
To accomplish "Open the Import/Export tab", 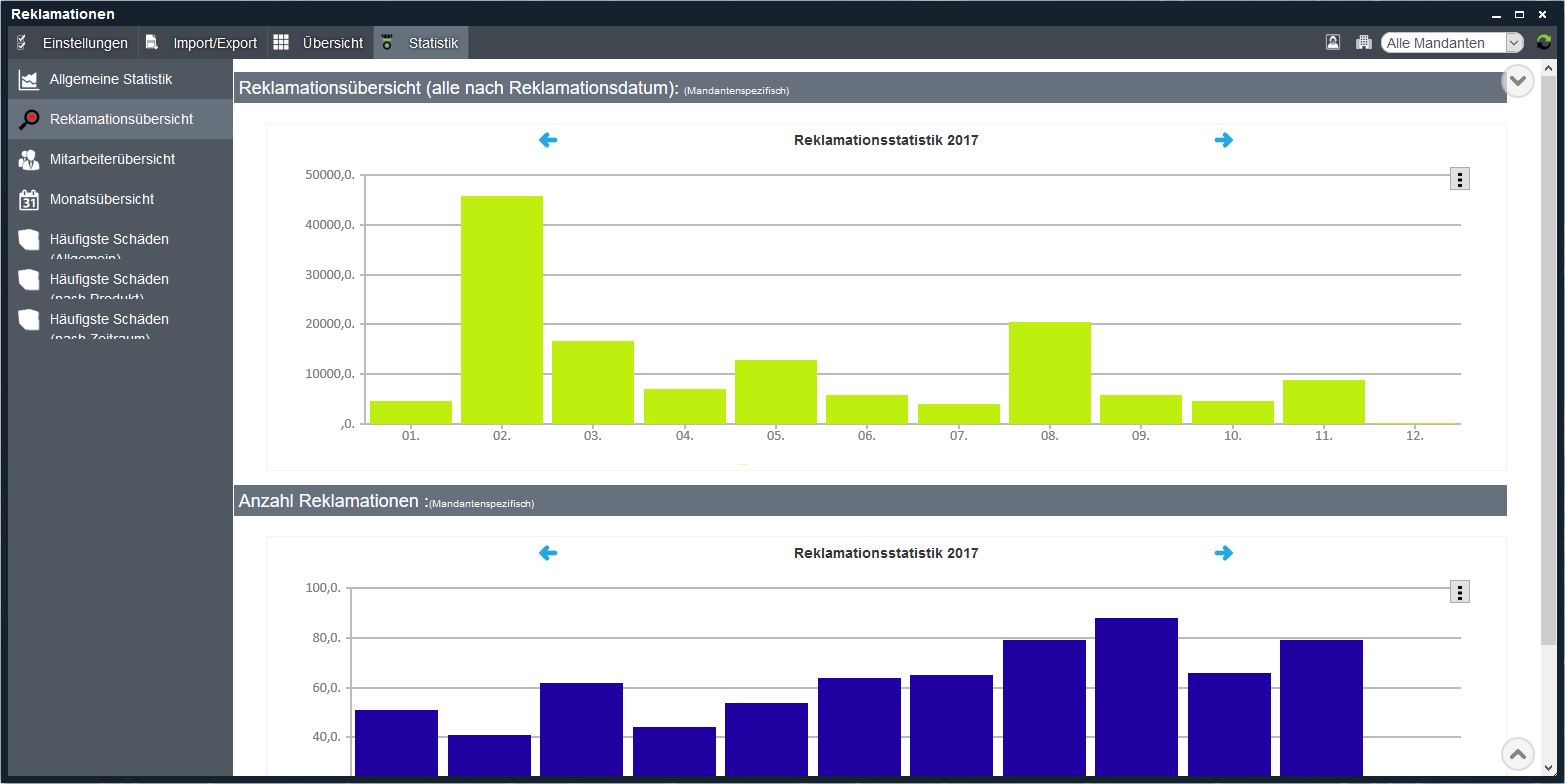I will [201, 43].
